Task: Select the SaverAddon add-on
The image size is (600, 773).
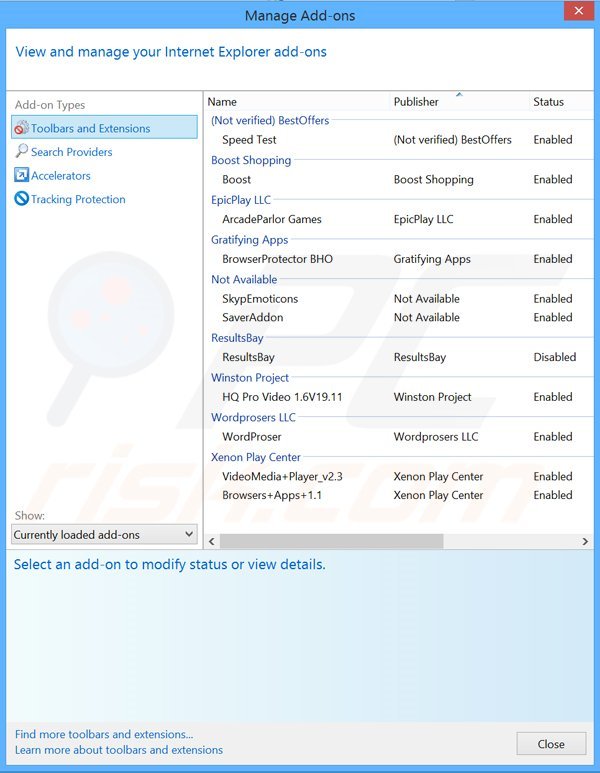Action: tap(399, 317)
